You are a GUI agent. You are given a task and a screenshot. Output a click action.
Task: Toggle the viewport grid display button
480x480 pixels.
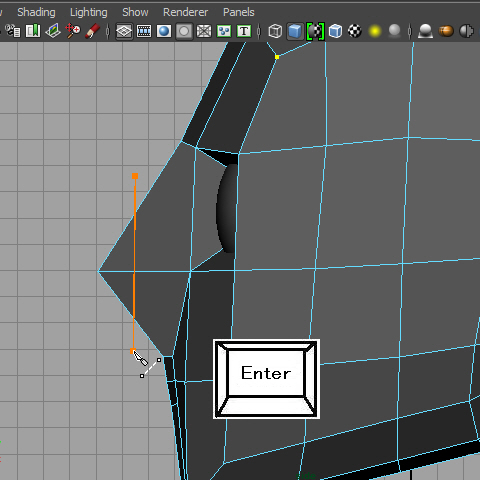(124, 31)
